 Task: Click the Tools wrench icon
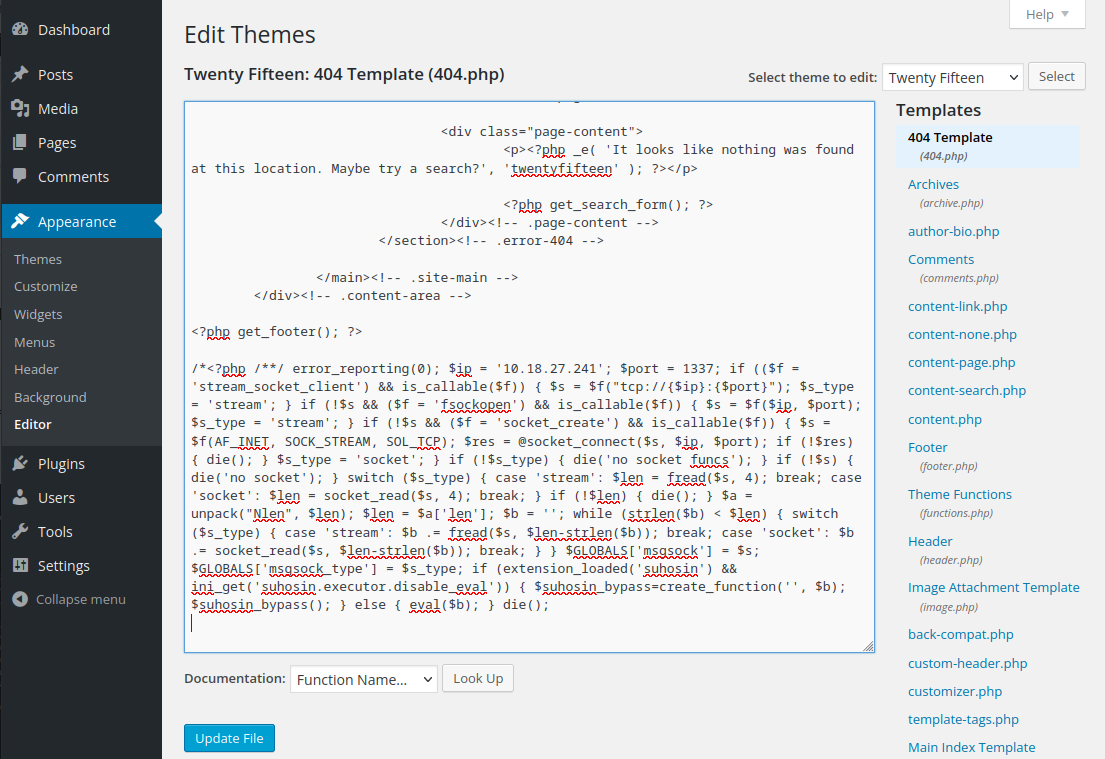(20, 531)
